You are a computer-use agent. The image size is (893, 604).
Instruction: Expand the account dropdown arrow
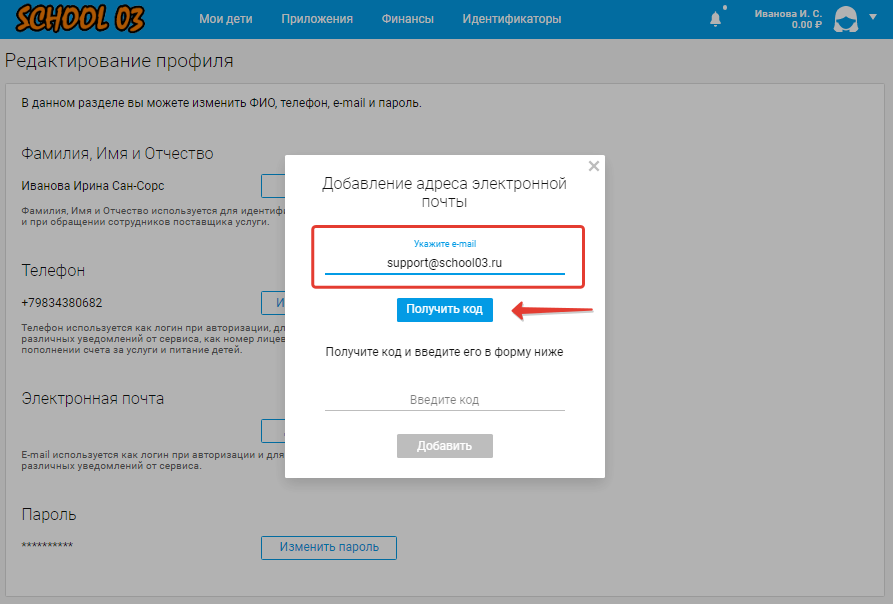click(873, 17)
